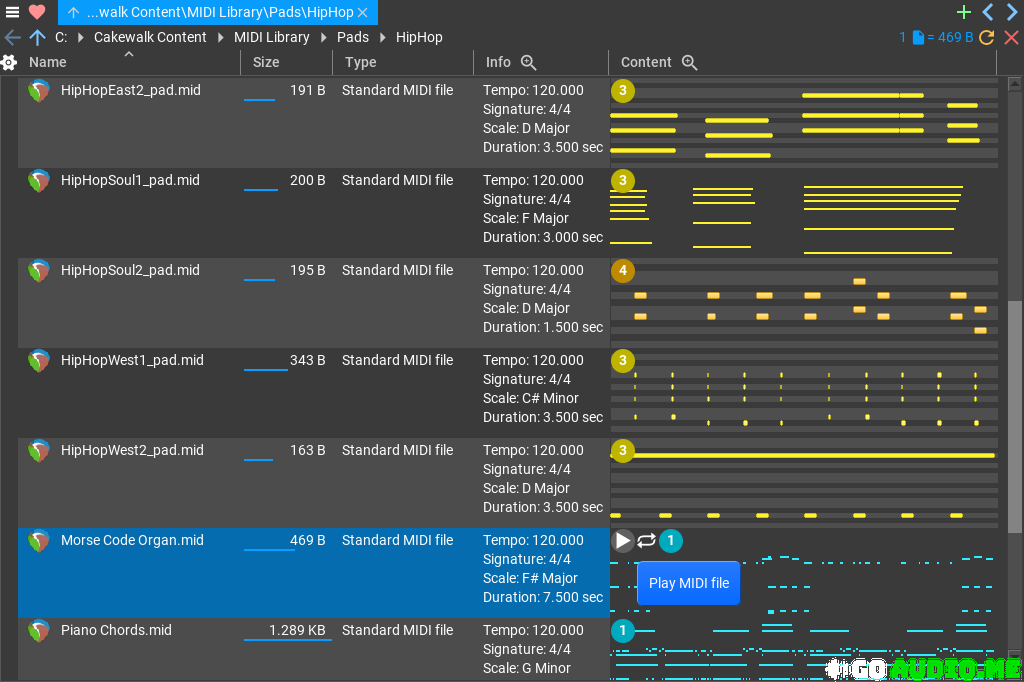Click track badge 3 on HipHopWest2_pad
The image size is (1024, 682).
[622, 451]
